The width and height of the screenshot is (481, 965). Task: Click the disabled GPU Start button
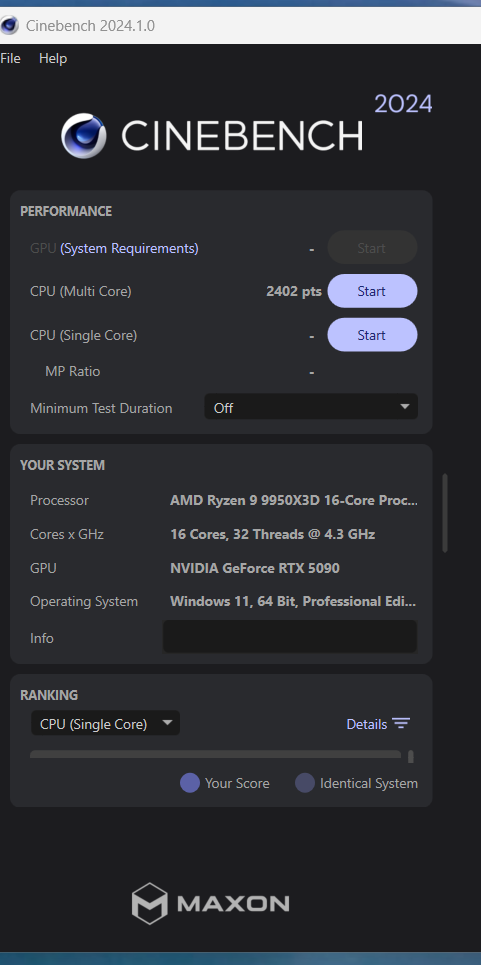click(372, 248)
